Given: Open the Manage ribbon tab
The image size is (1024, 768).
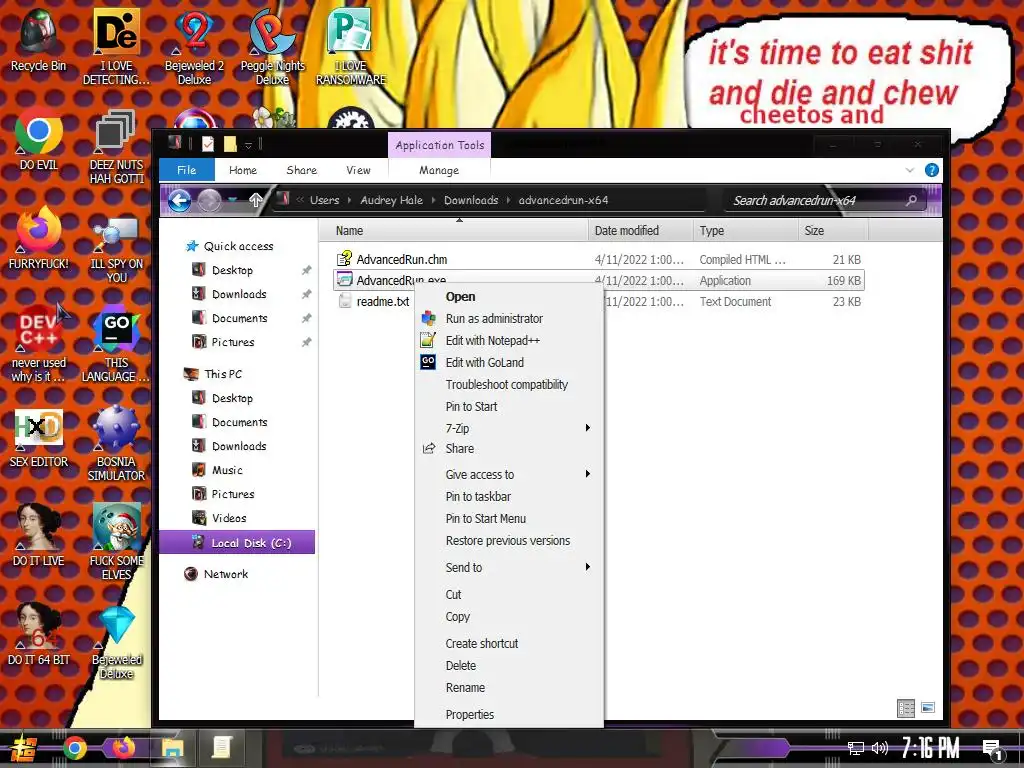Looking at the screenshot, I should point(439,170).
